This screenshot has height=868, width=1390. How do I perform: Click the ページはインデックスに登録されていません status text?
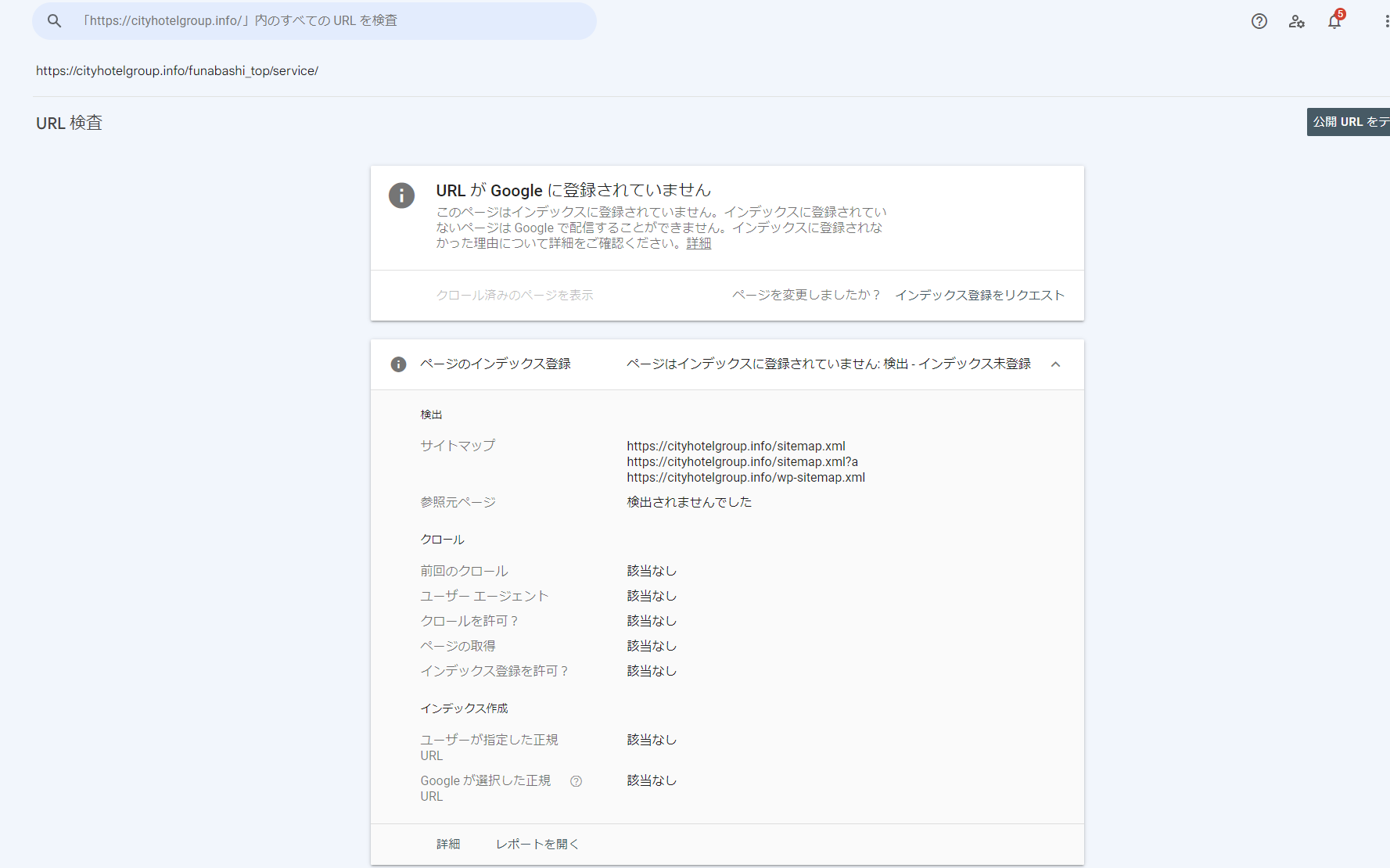[828, 364]
